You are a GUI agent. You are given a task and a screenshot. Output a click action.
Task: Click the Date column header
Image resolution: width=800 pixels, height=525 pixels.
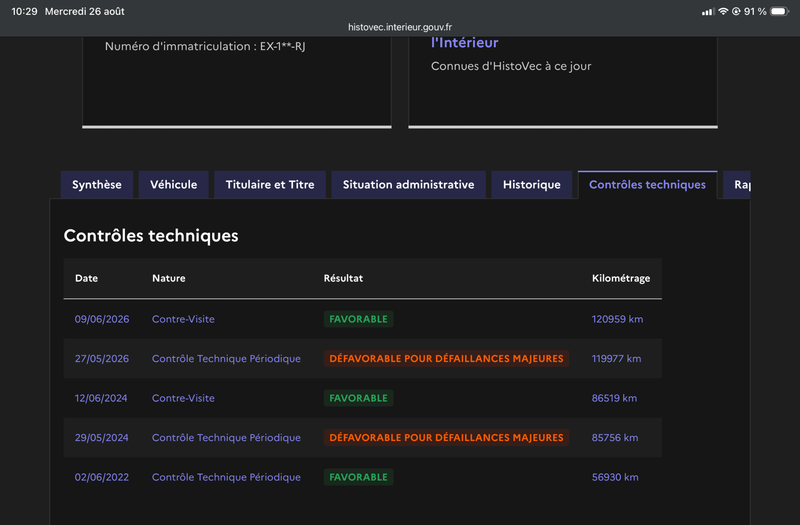click(x=86, y=278)
